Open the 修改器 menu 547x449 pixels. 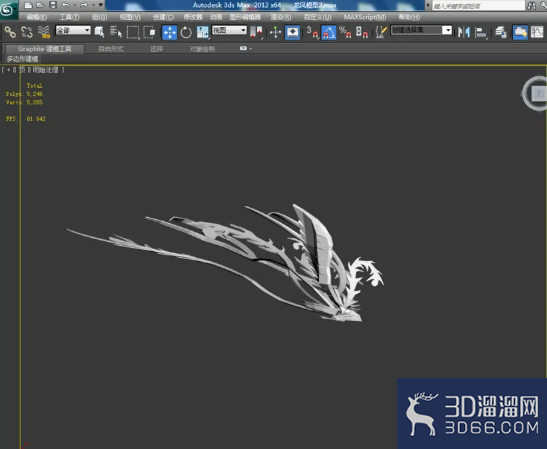[x=193, y=17]
